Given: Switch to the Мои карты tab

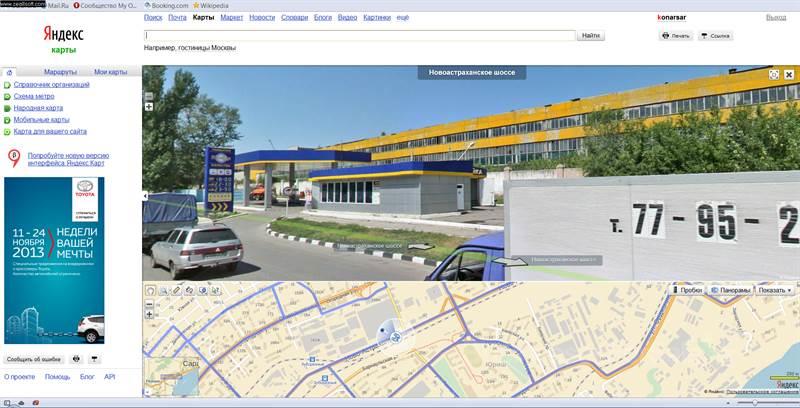Looking at the screenshot, I should [x=110, y=72].
